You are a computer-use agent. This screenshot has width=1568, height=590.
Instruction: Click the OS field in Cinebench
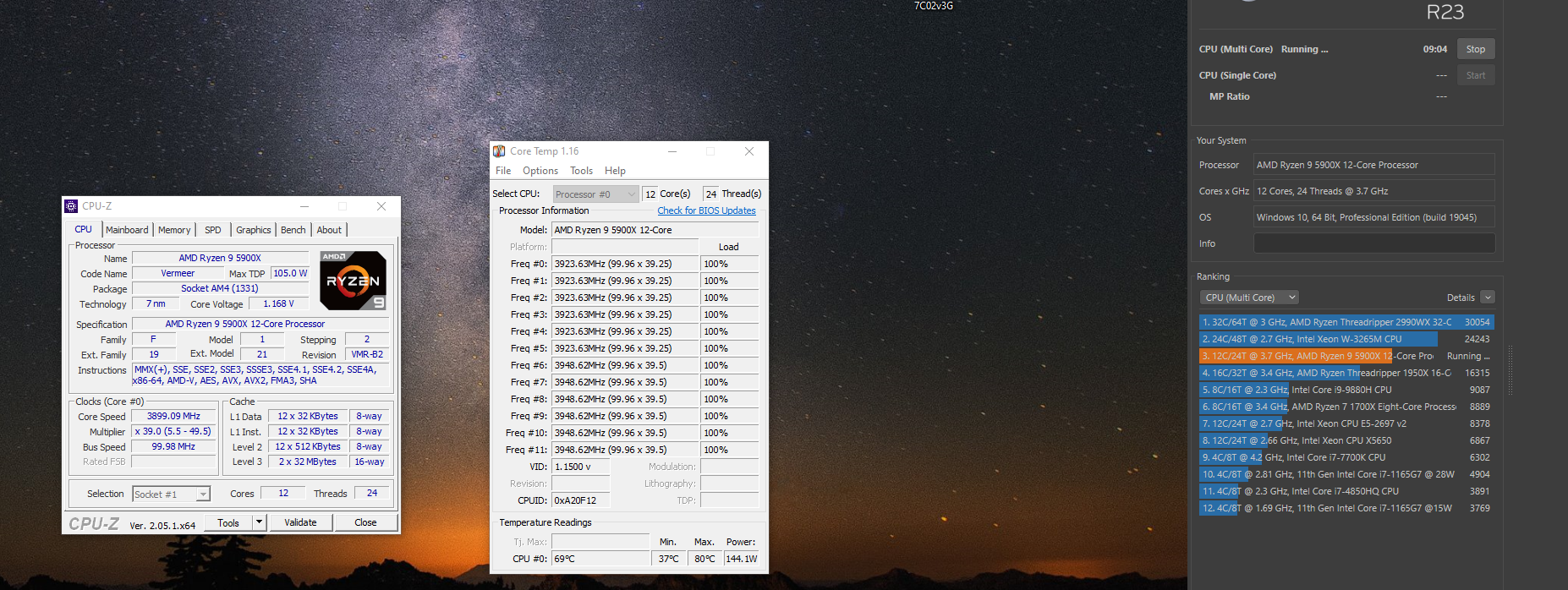click(1373, 217)
